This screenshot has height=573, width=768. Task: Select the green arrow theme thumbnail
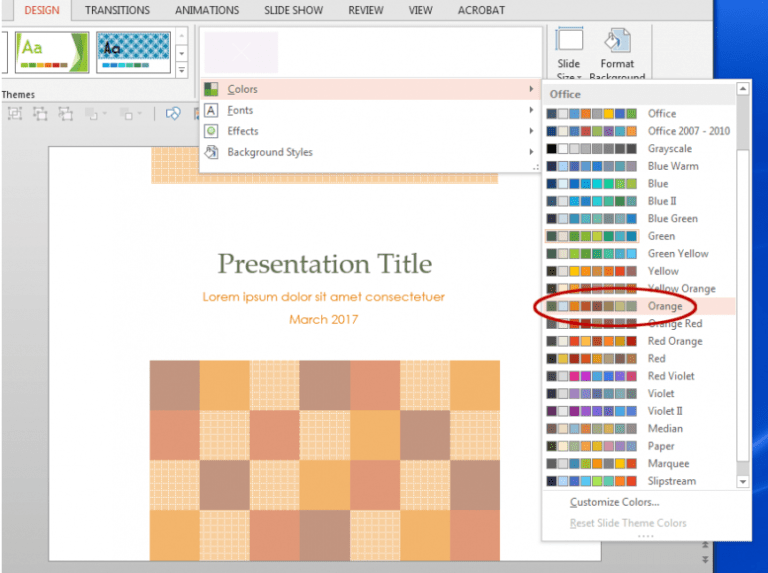point(52,52)
